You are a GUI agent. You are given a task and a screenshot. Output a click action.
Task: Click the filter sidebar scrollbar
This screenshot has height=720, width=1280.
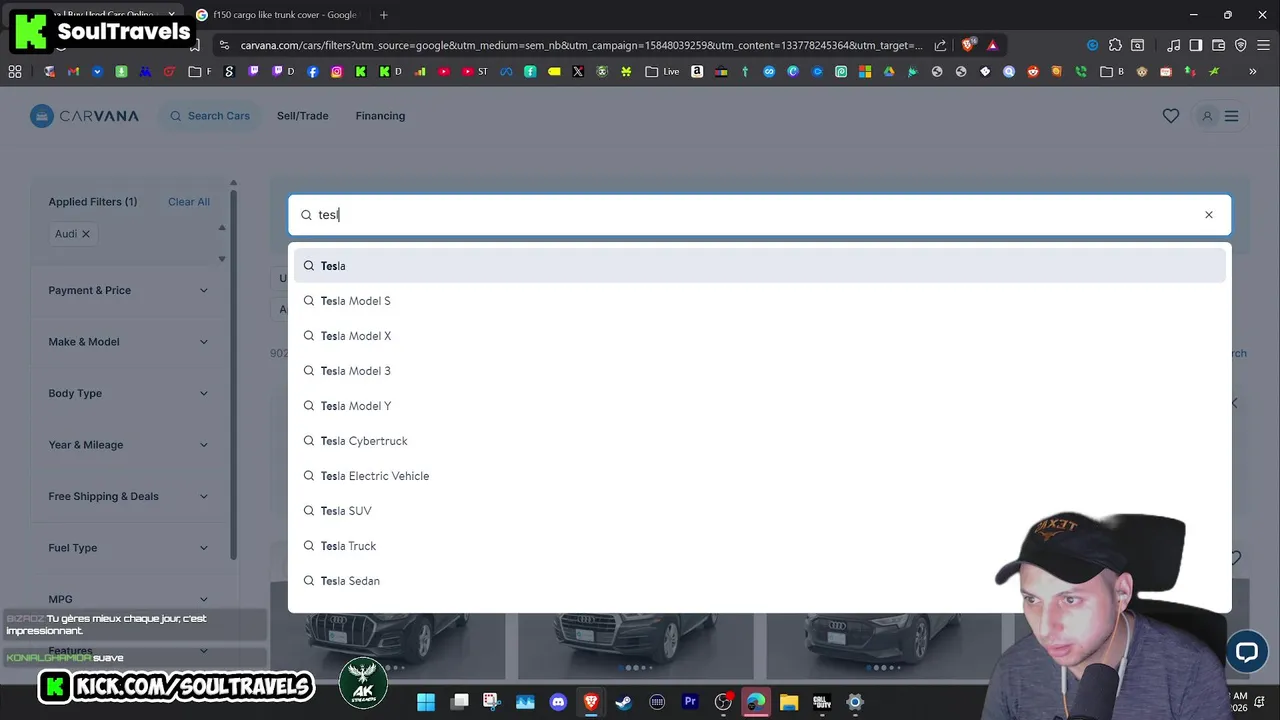coord(233,375)
